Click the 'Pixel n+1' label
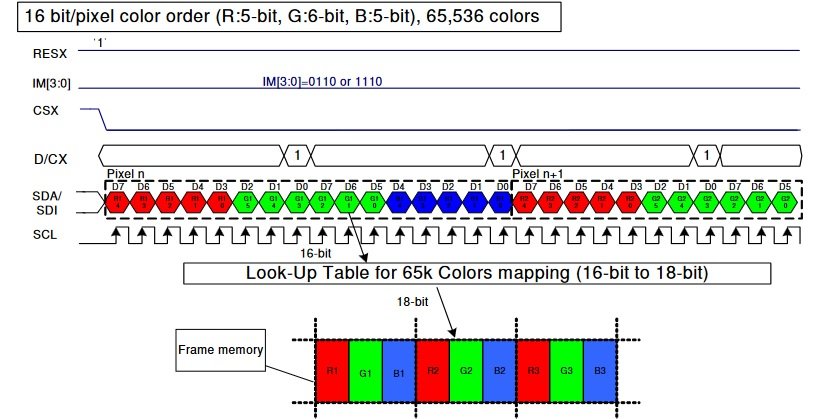Viewport: 823px width, 419px height. pyautogui.click(x=538, y=174)
